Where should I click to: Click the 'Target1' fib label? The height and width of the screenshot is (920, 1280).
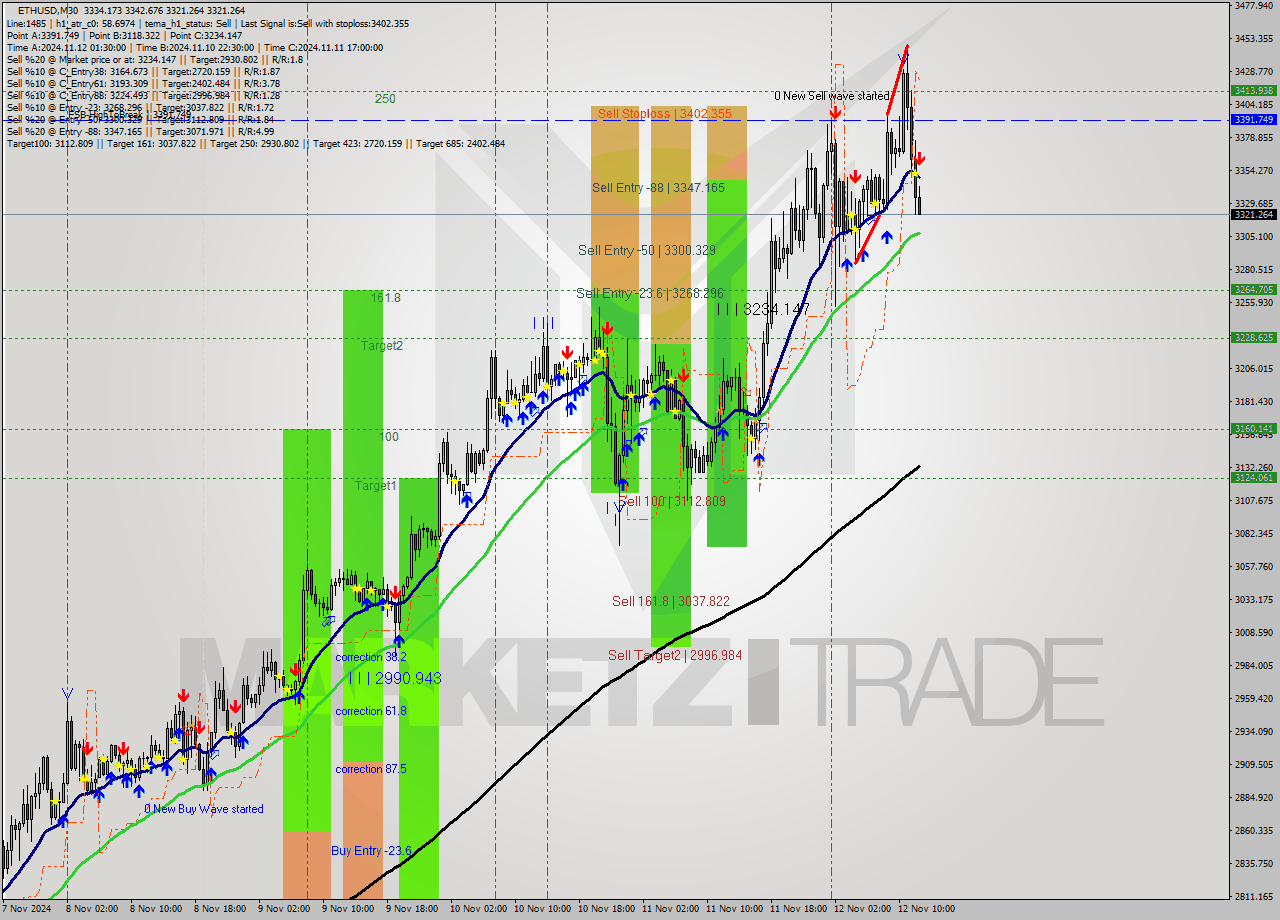click(376, 485)
